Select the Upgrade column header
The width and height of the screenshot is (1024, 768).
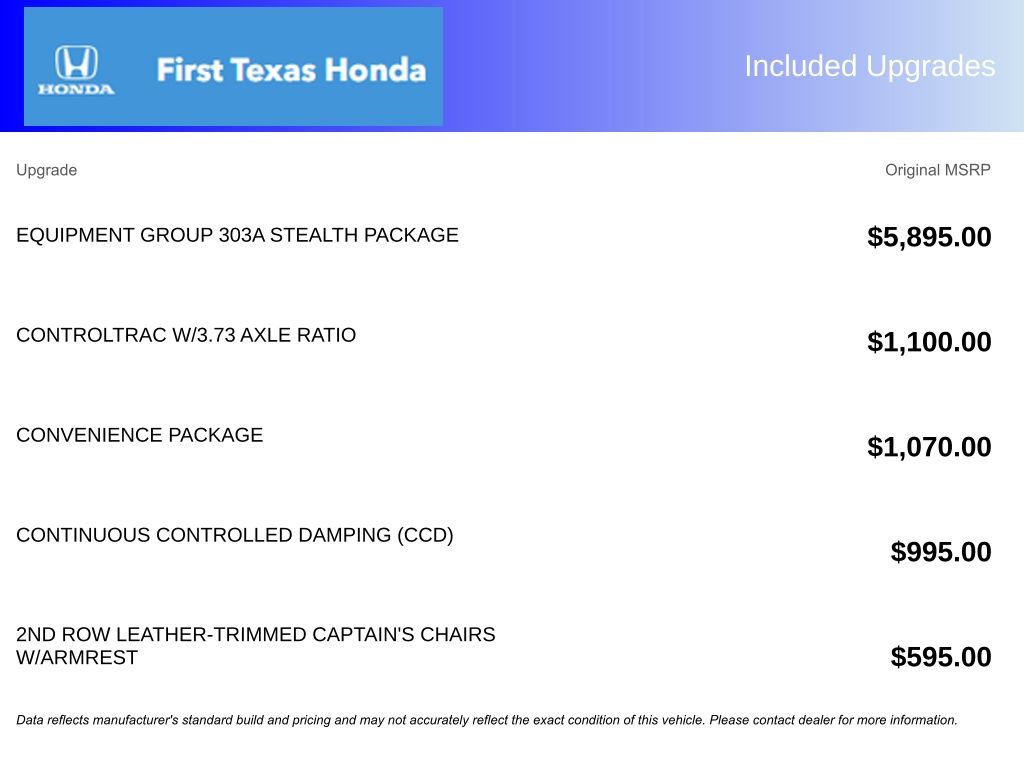pos(46,170)
